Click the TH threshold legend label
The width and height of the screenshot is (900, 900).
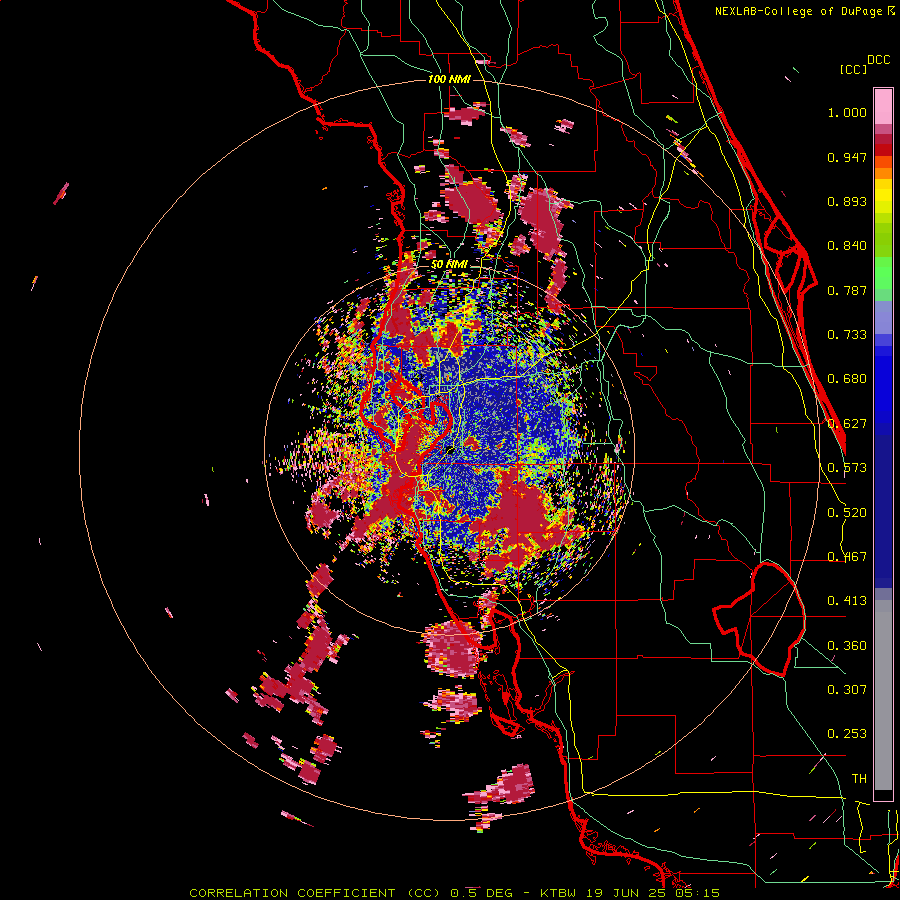point(859,779)
